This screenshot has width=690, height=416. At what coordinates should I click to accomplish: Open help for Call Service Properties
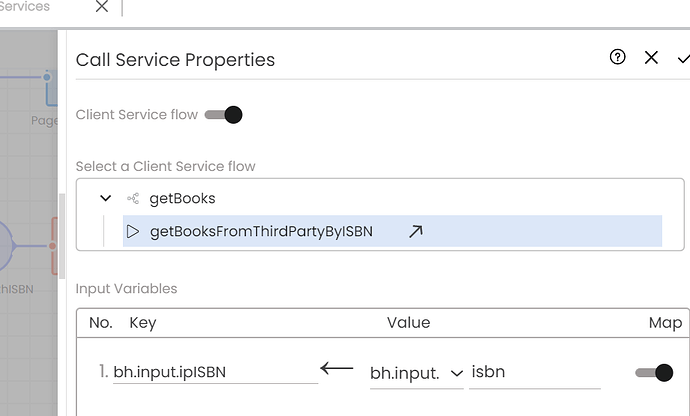617,57
